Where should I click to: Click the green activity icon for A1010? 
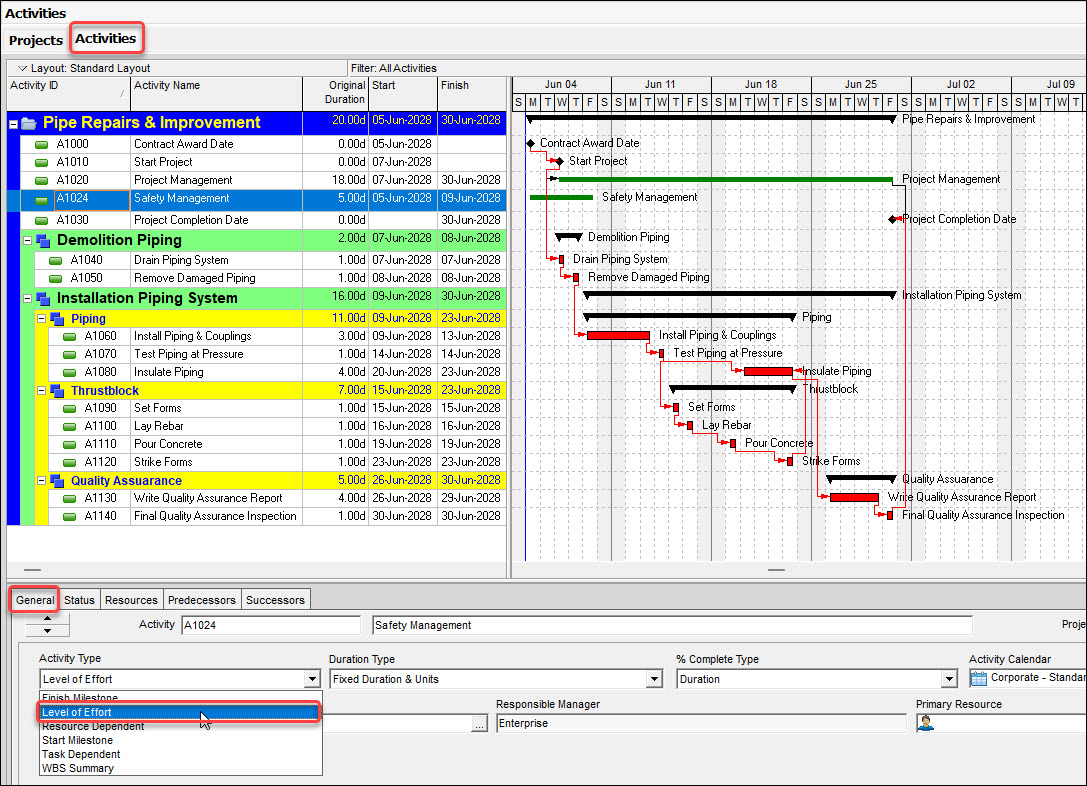(42, 162)
